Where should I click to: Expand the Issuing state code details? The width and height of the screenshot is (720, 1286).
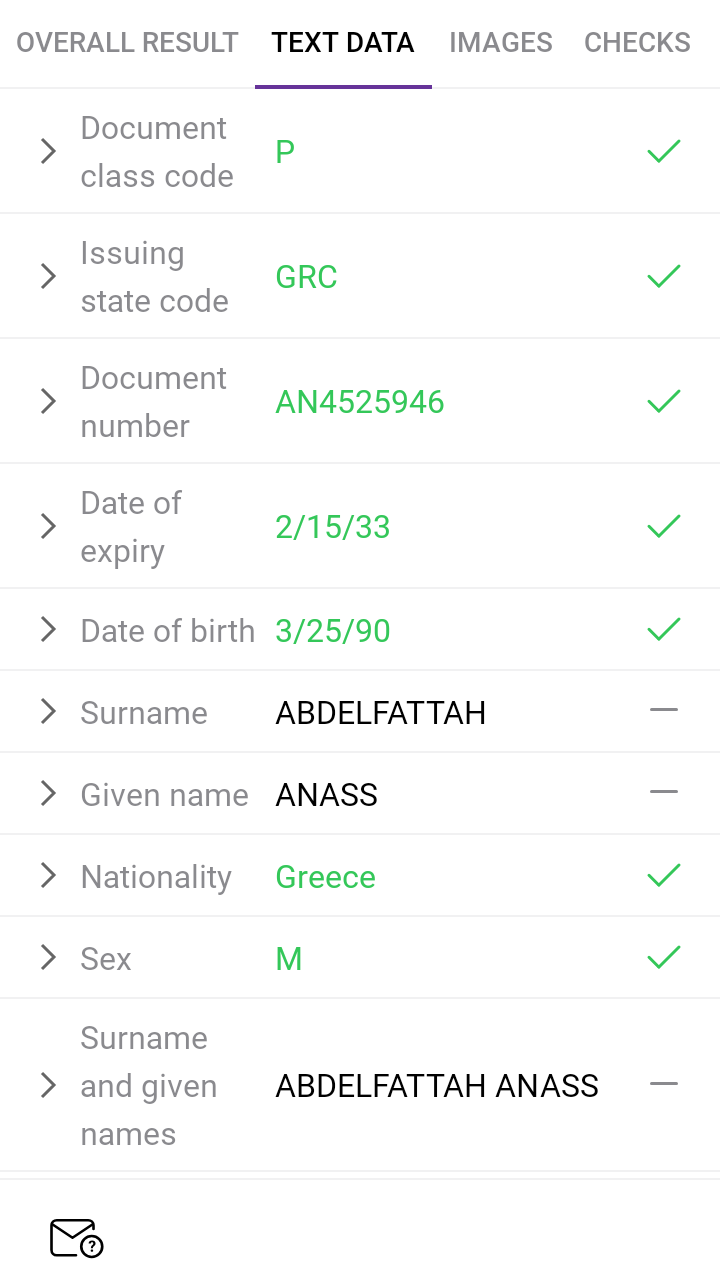48,277
